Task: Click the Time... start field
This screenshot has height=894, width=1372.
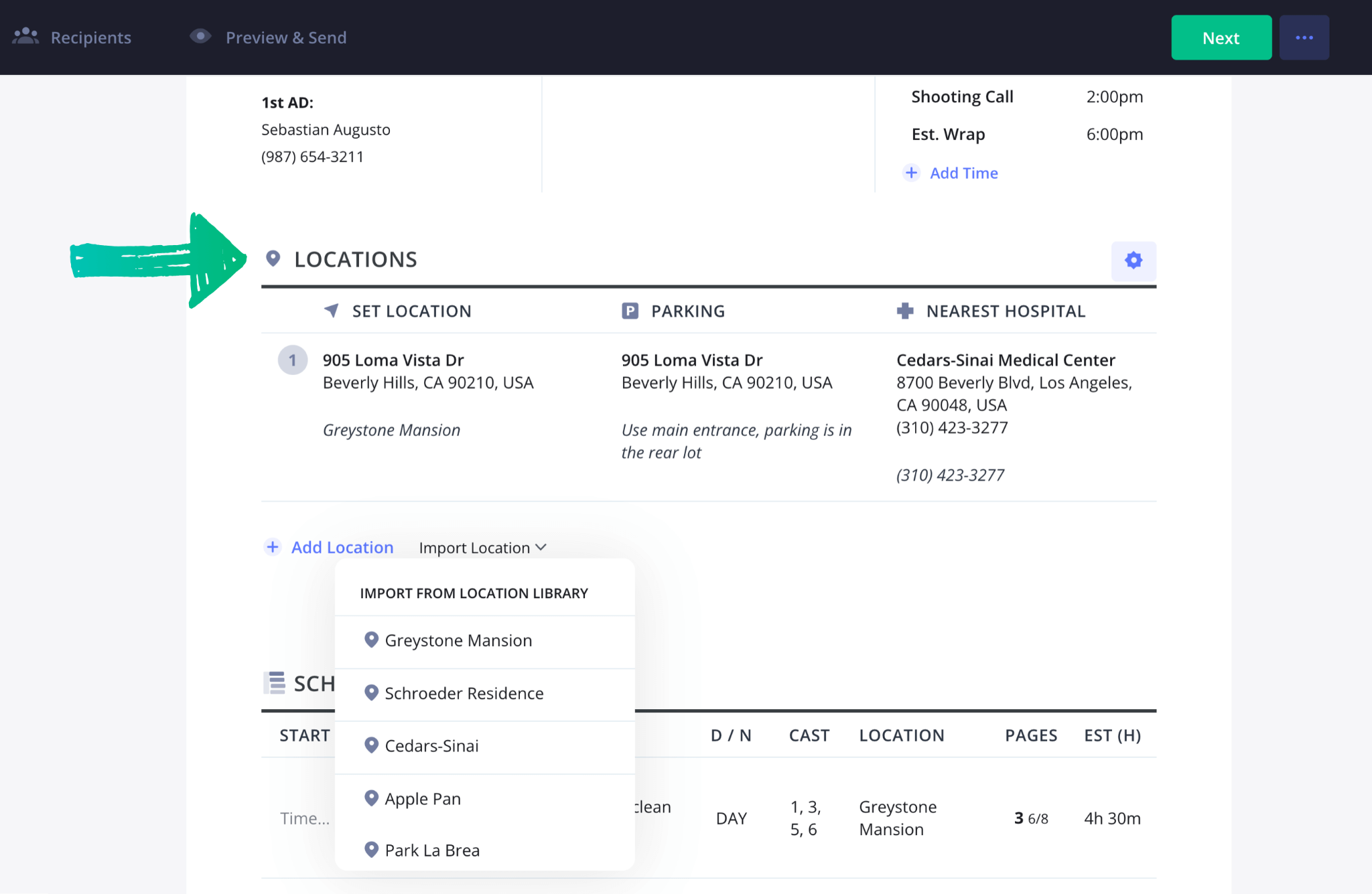Action: pyautogui.click(x=305, y=818)
